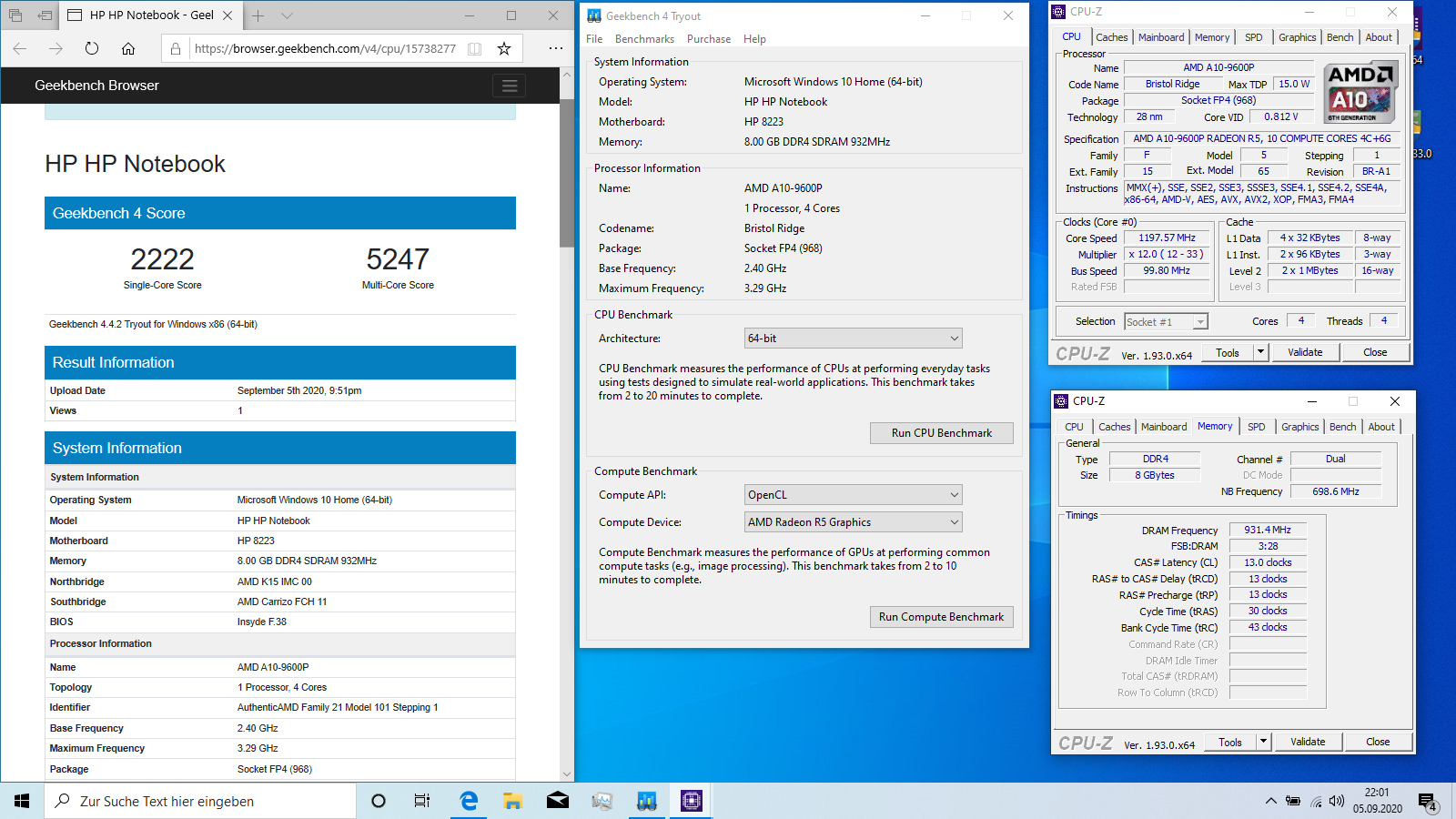The width and height of the screenshot is (1456, 819).
Task: Go back in Edge browser
Action: (20, 48)
